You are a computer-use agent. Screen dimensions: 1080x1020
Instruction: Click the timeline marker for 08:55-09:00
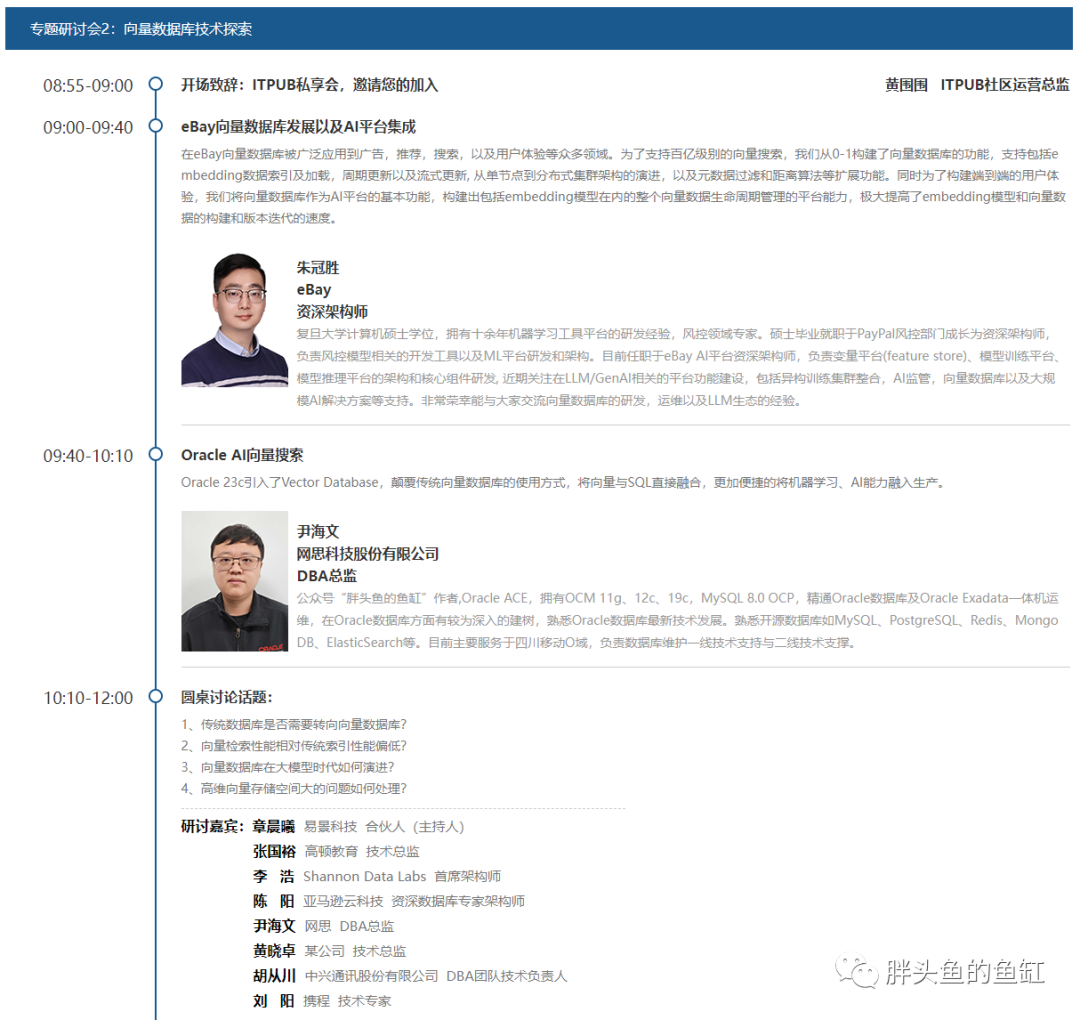point(156,84)
